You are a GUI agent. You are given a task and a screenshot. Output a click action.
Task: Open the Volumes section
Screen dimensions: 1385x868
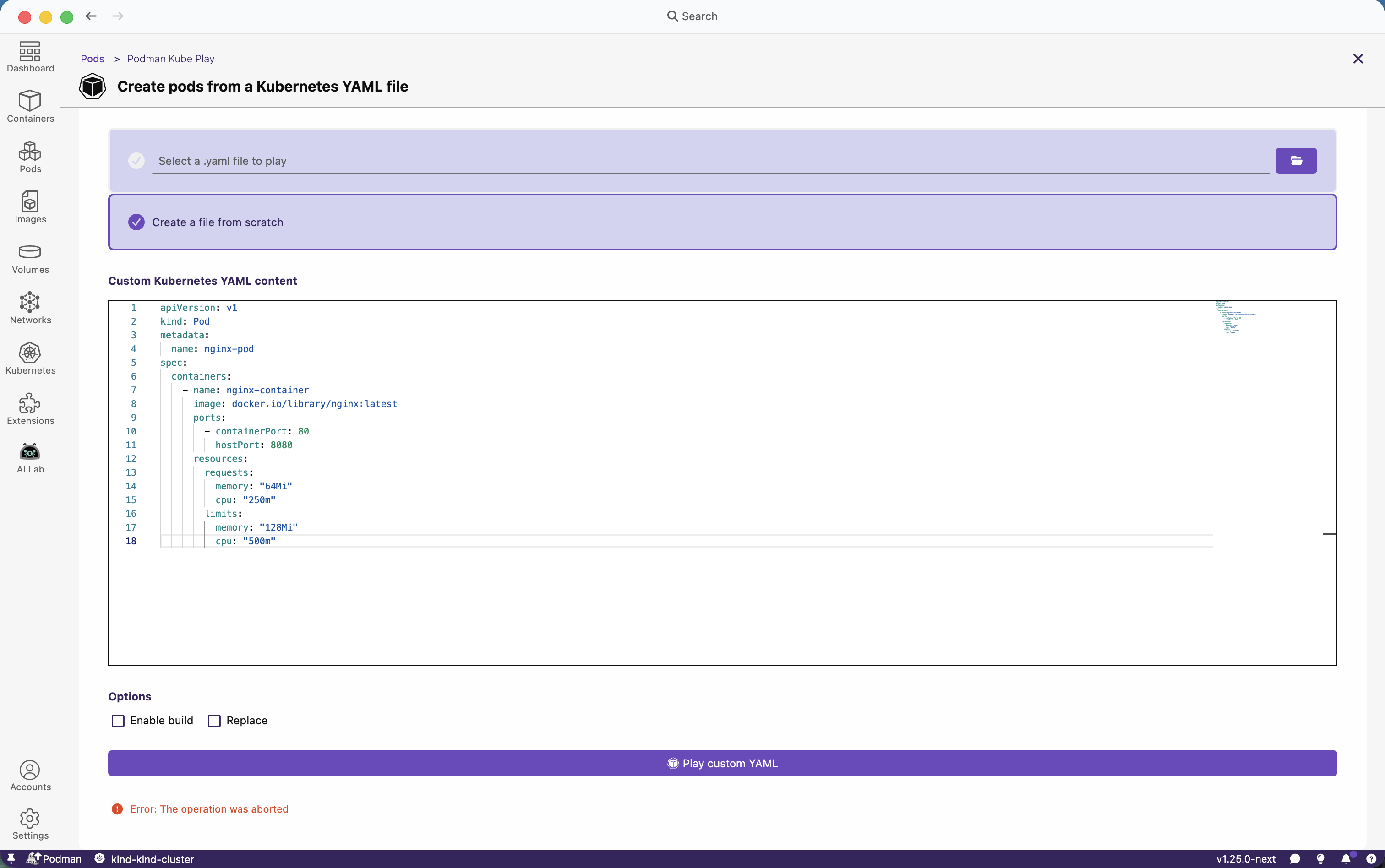point(30,258)
